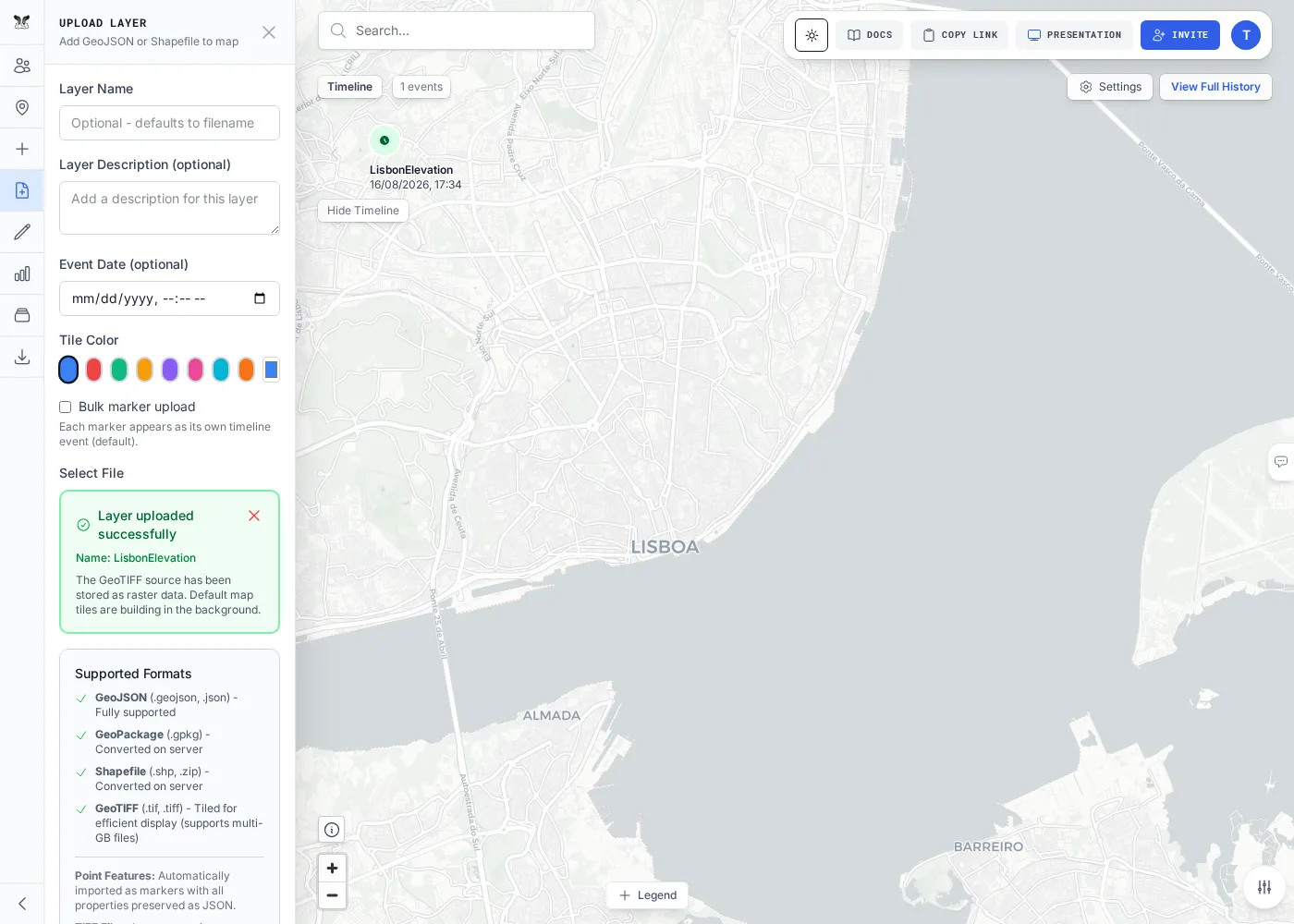Click the GeoTIFF format entry
This screenshot has height=924, width=1294.
pyautogui.click(x=169, y=823)
